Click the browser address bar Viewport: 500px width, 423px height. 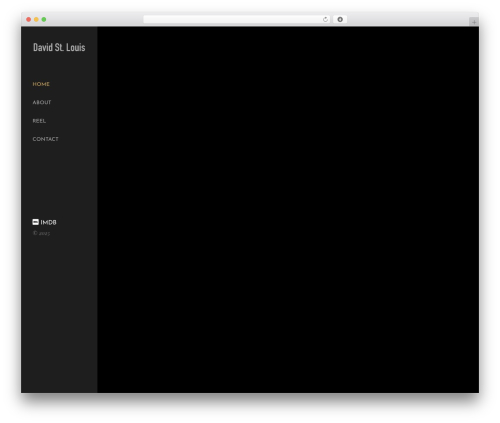coord(237,19)
